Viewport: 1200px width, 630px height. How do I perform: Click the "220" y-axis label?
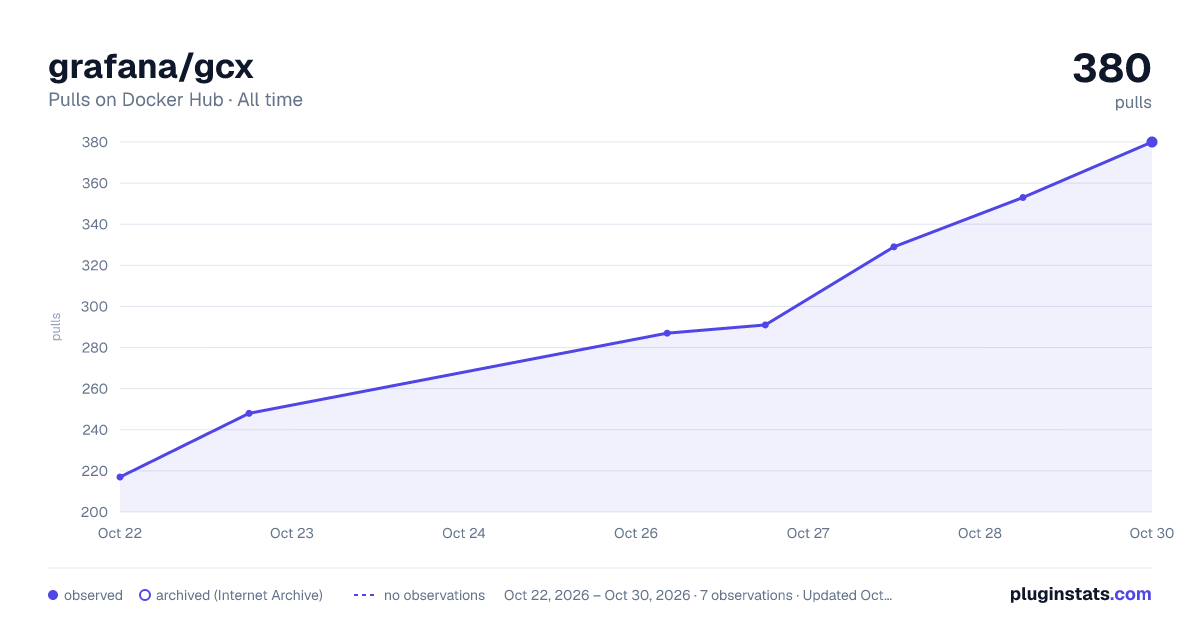click(94, 471)
